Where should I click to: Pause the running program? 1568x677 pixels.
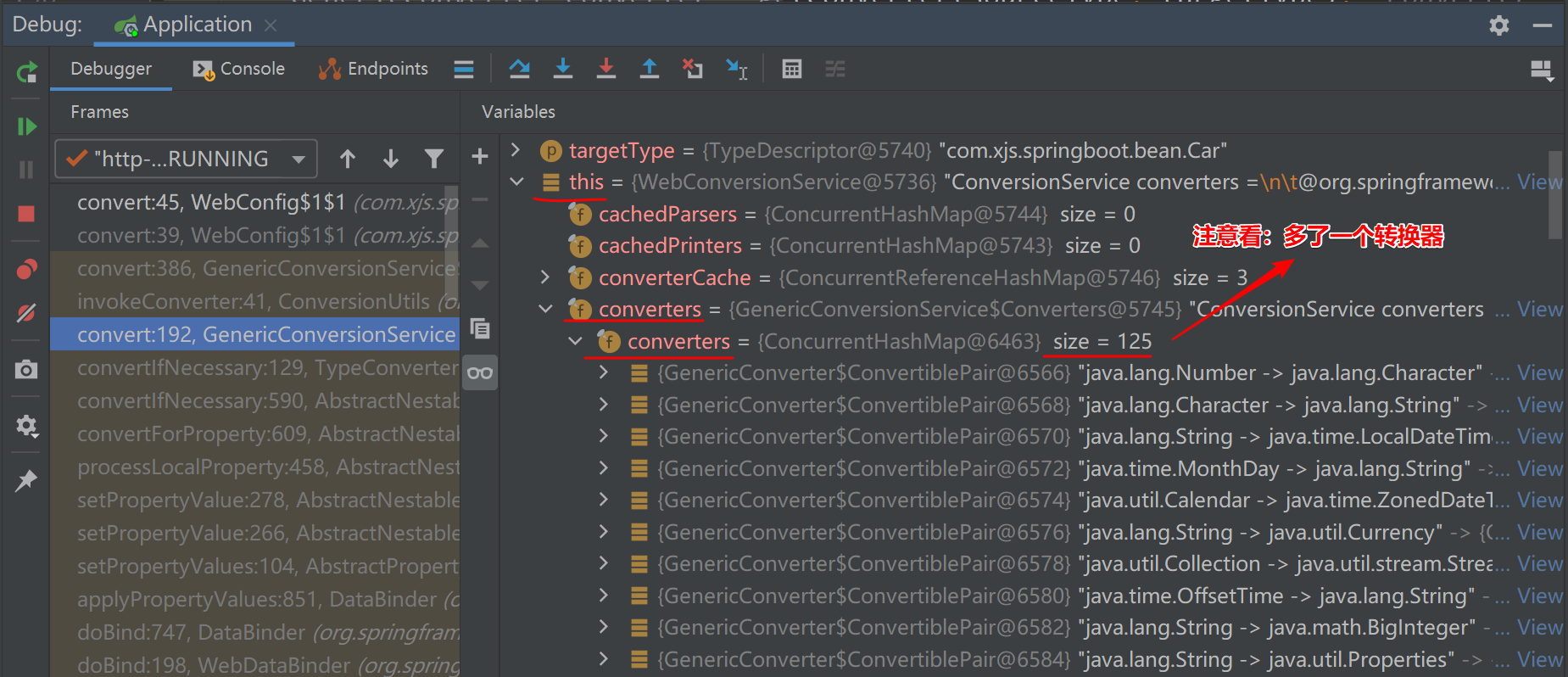point(26,170)
